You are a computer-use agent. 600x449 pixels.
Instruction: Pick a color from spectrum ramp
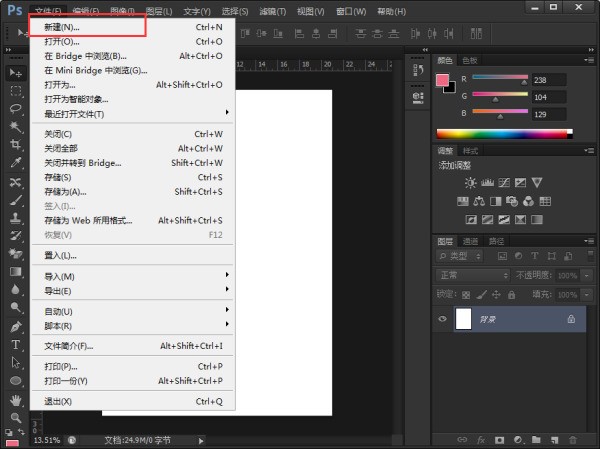(504, 134)
